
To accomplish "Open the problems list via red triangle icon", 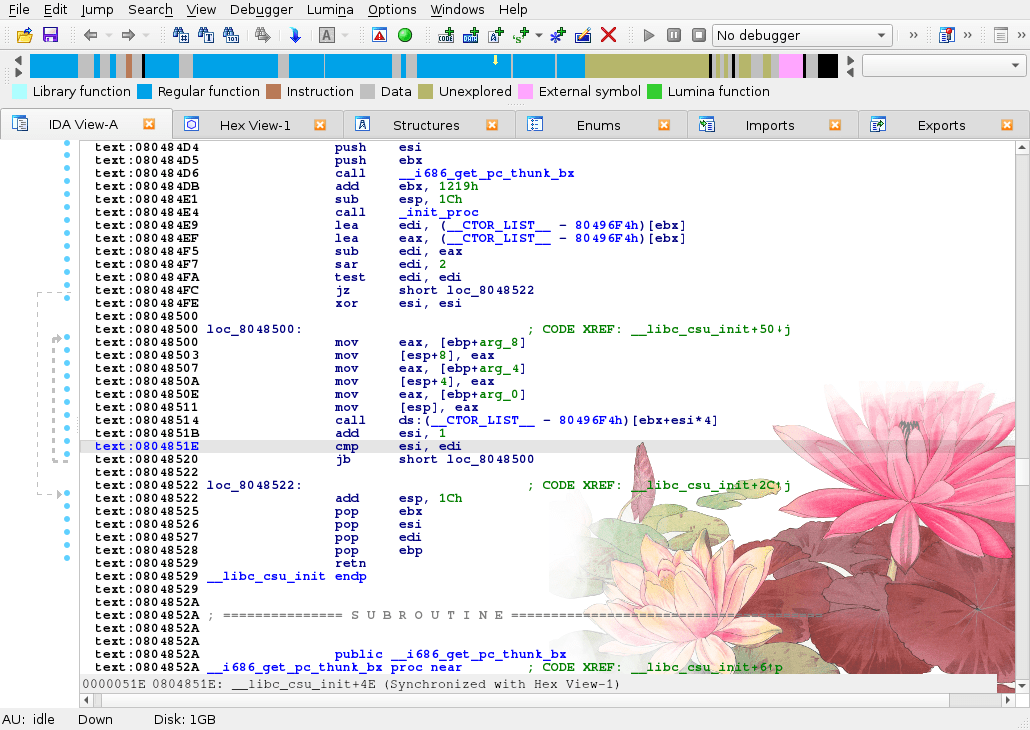I will tap(378, 33).
